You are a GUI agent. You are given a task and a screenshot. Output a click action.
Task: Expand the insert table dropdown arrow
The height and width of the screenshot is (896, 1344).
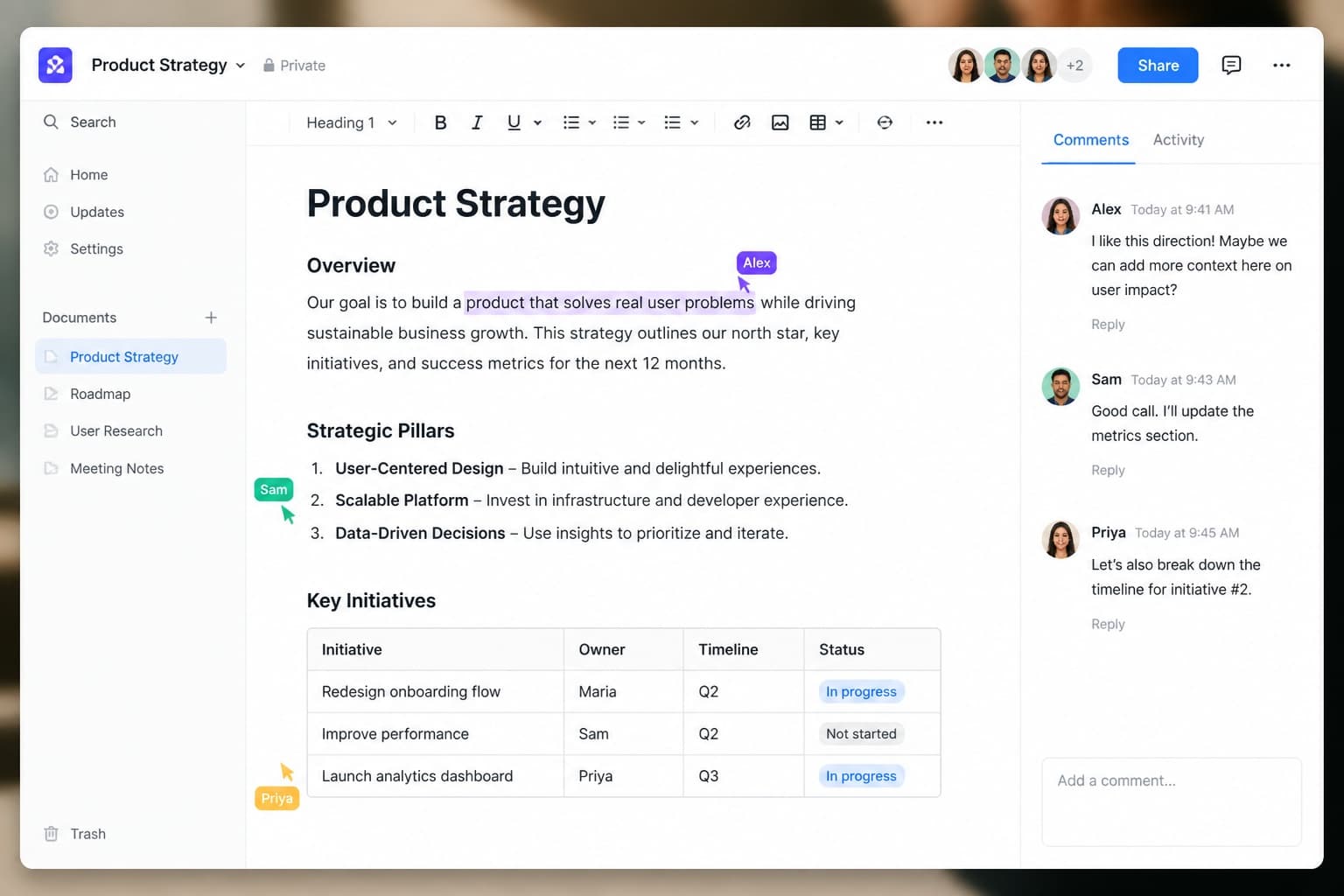839,122
